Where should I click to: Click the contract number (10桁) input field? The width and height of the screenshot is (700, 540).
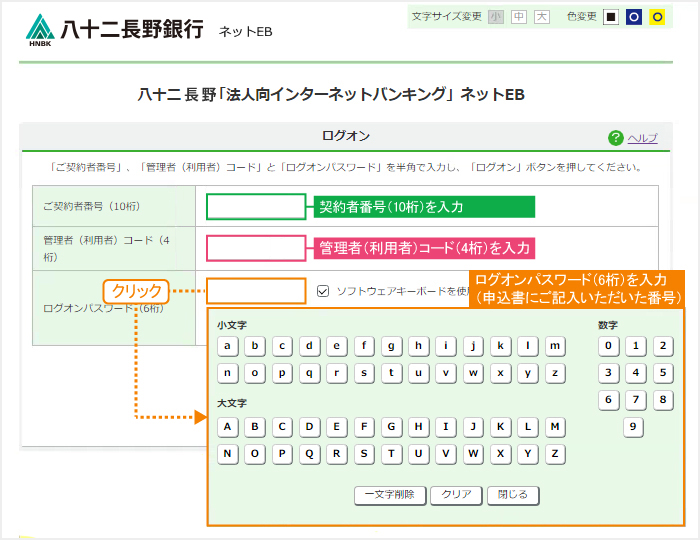tap(256, 207)
